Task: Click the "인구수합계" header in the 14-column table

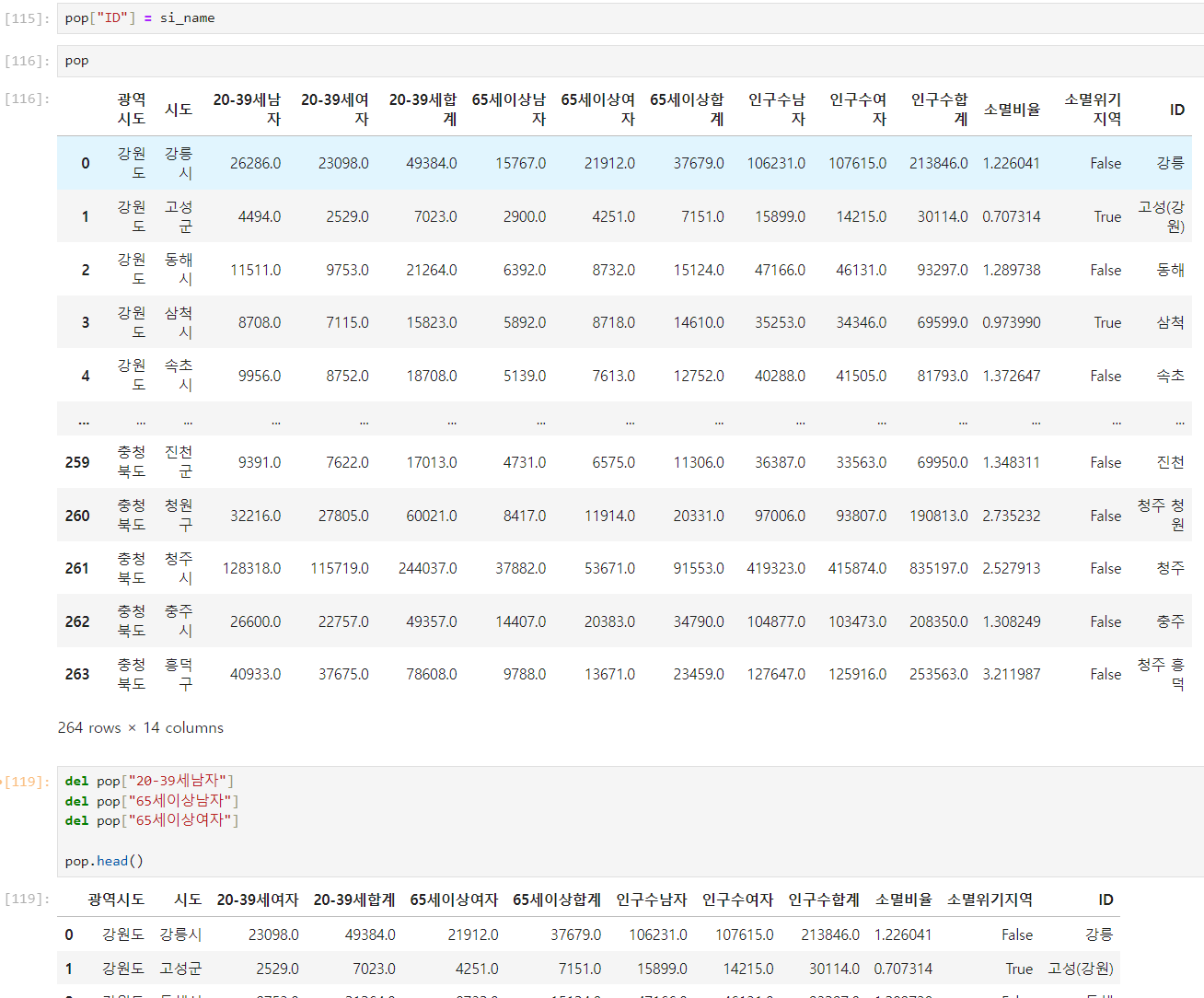Action: 939,110
